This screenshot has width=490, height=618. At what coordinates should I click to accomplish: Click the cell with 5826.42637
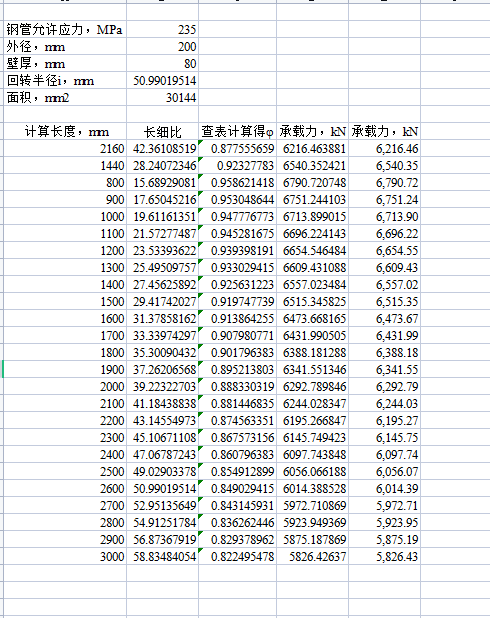point(313,556)
